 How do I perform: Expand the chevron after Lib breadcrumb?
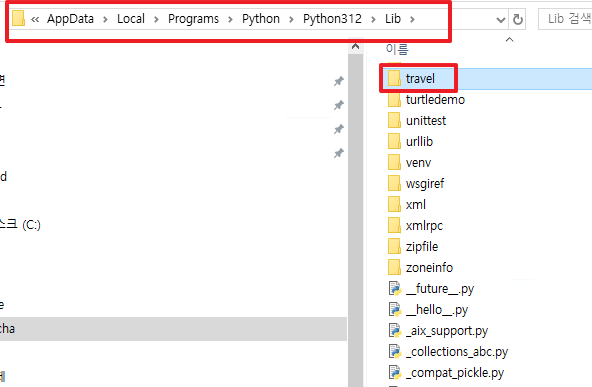(x=412, y=19)
